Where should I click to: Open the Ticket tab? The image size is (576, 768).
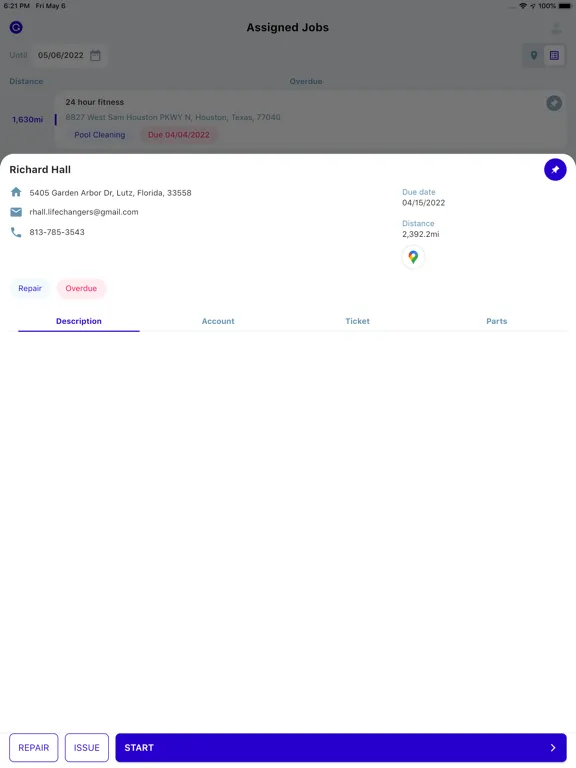pyautogui.click(x=358, y=321)
